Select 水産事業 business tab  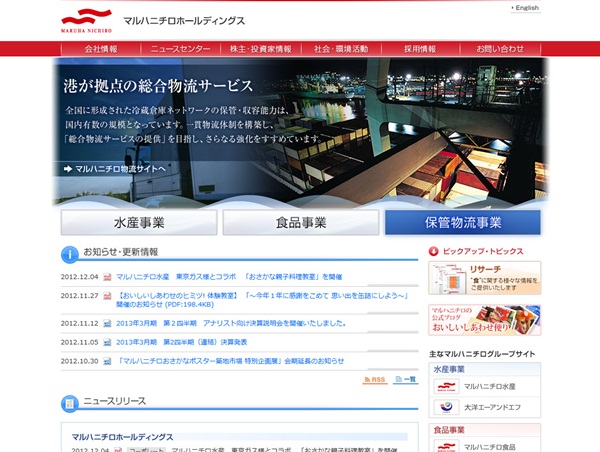(x=139, y=222)
